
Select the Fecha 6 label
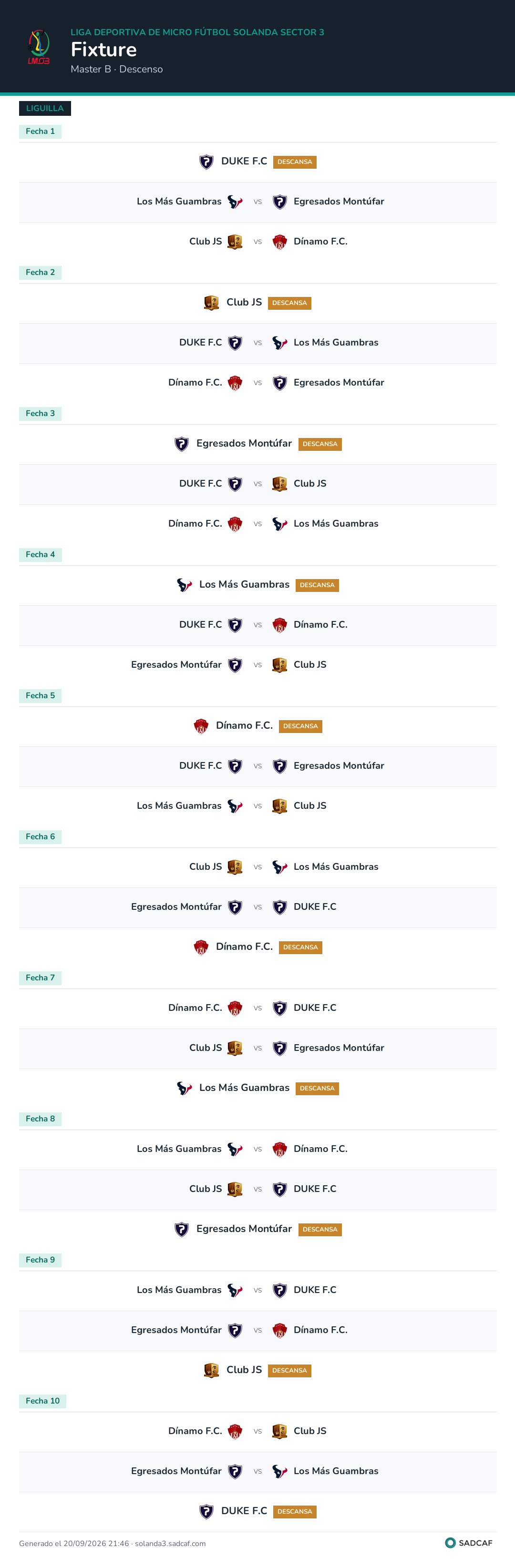click(40, 837)
